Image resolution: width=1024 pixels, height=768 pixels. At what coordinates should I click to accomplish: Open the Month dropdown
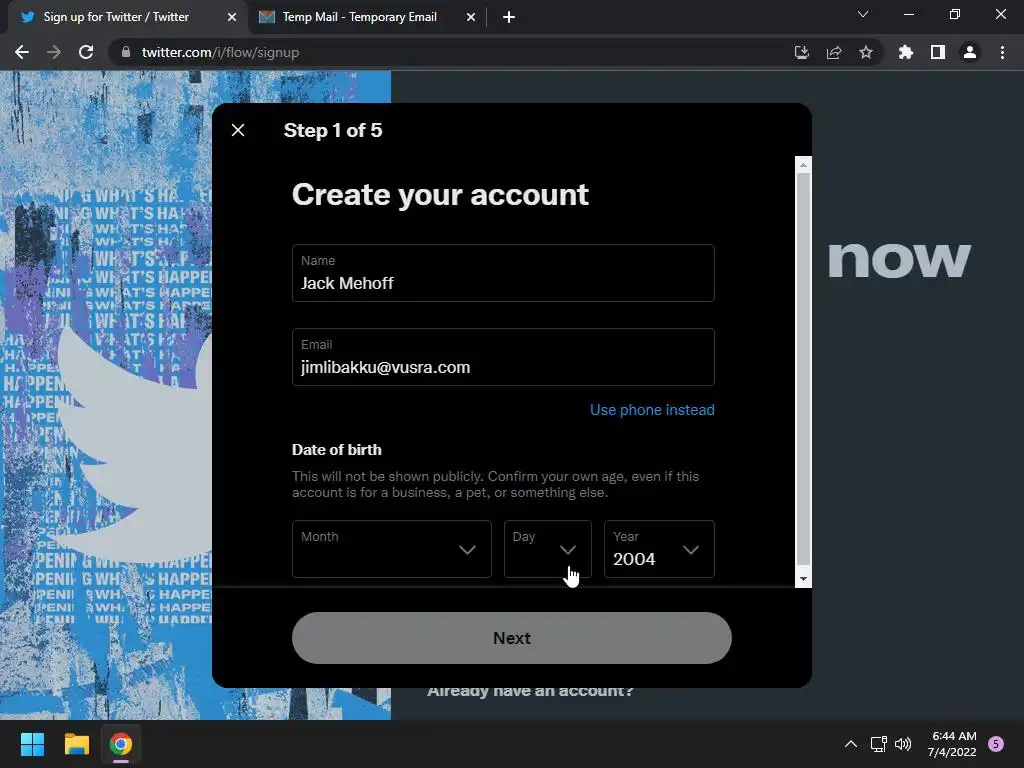391,549
